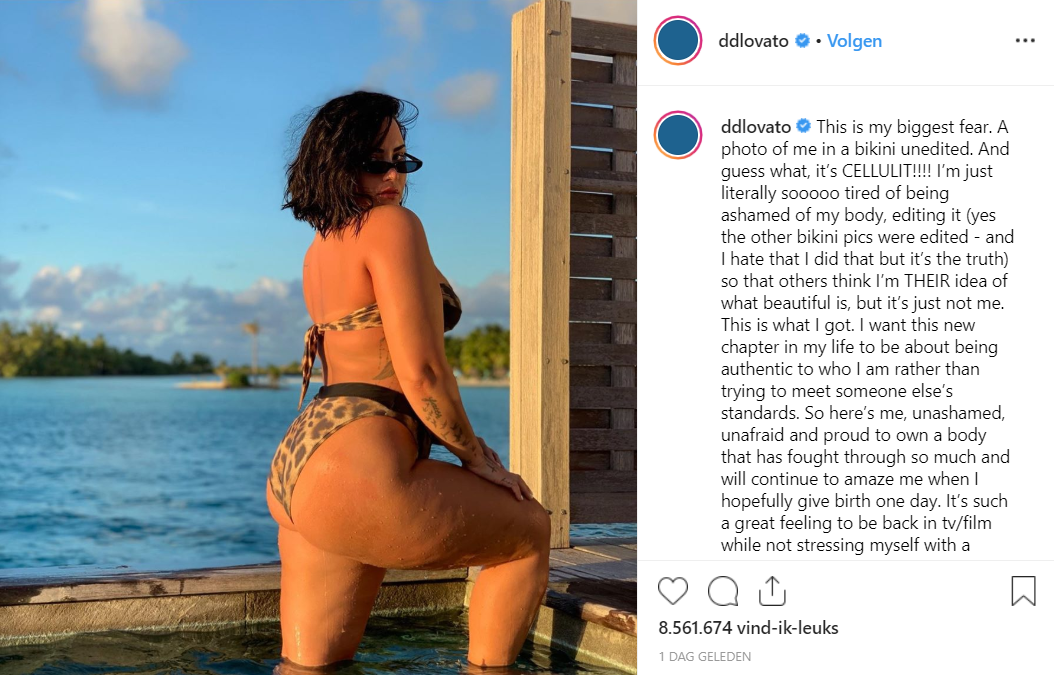Click the 1 DAG GELEDEN timestamp

tap(704, 656)
